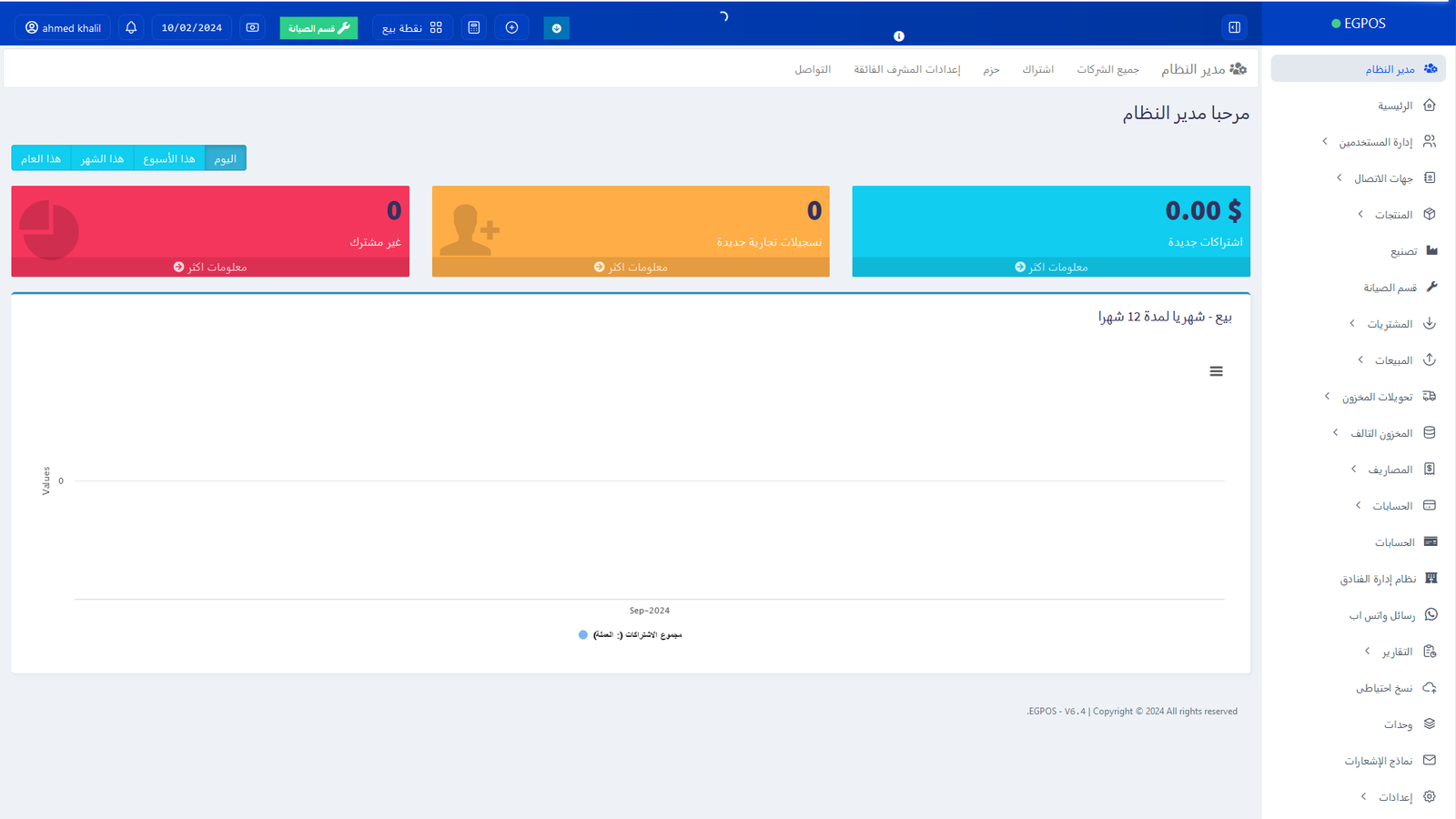This screenshot has height=819, width=1456.
Task: Expand إدارة المستخدمين chevron
Action: click(1325, 141)
